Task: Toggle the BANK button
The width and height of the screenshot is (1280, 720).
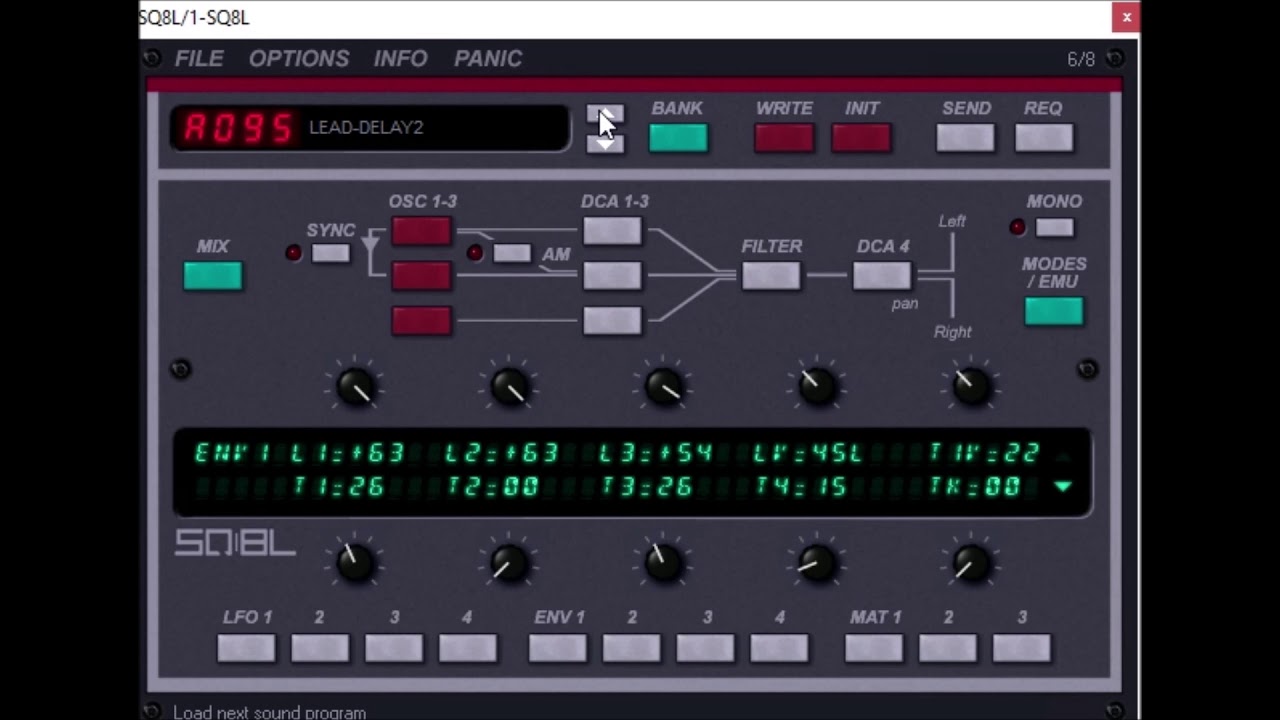Action: 678,138
